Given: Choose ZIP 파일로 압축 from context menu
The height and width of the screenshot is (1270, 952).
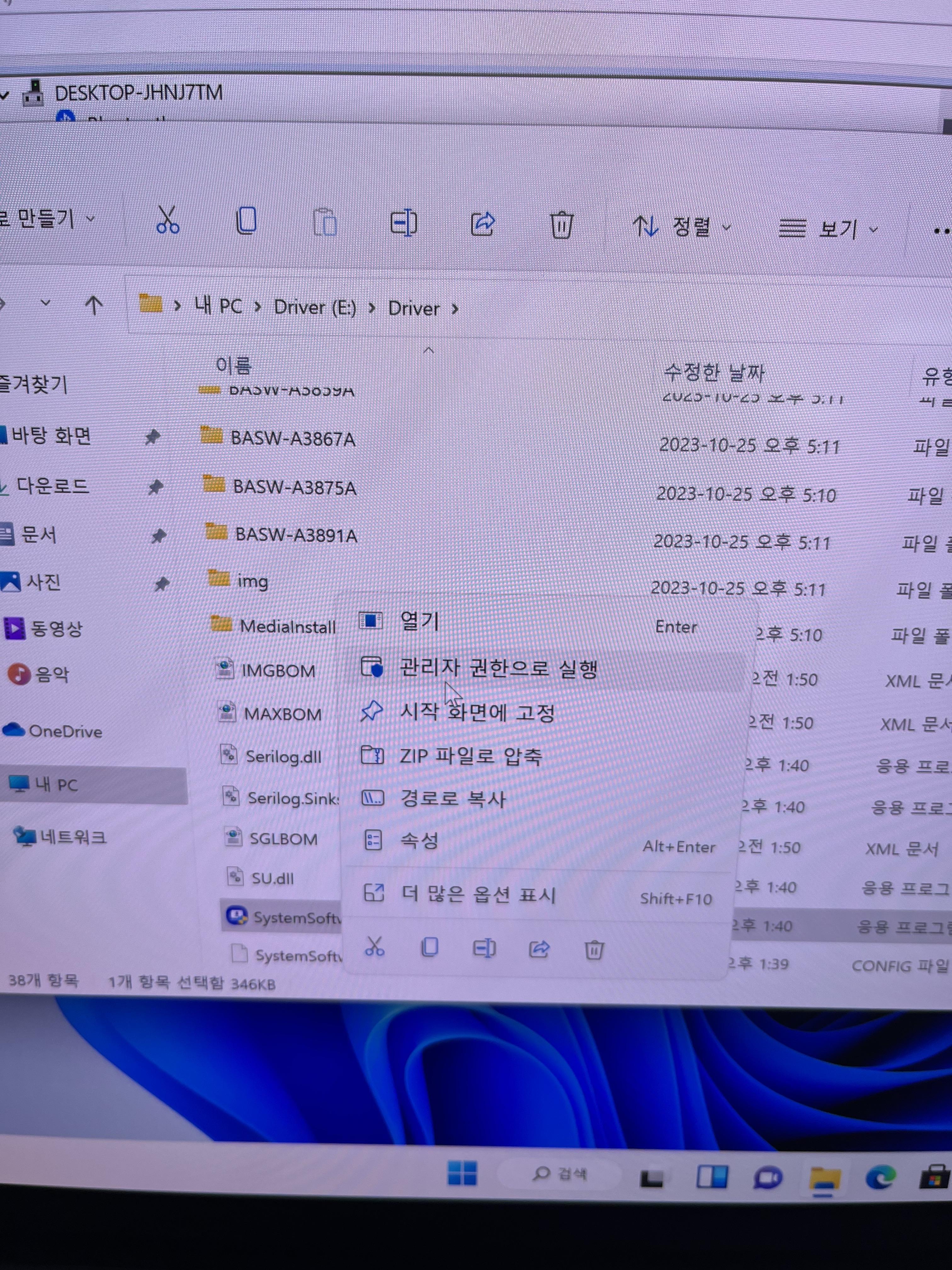Looking at the screenshot, I should pos(471,756).
